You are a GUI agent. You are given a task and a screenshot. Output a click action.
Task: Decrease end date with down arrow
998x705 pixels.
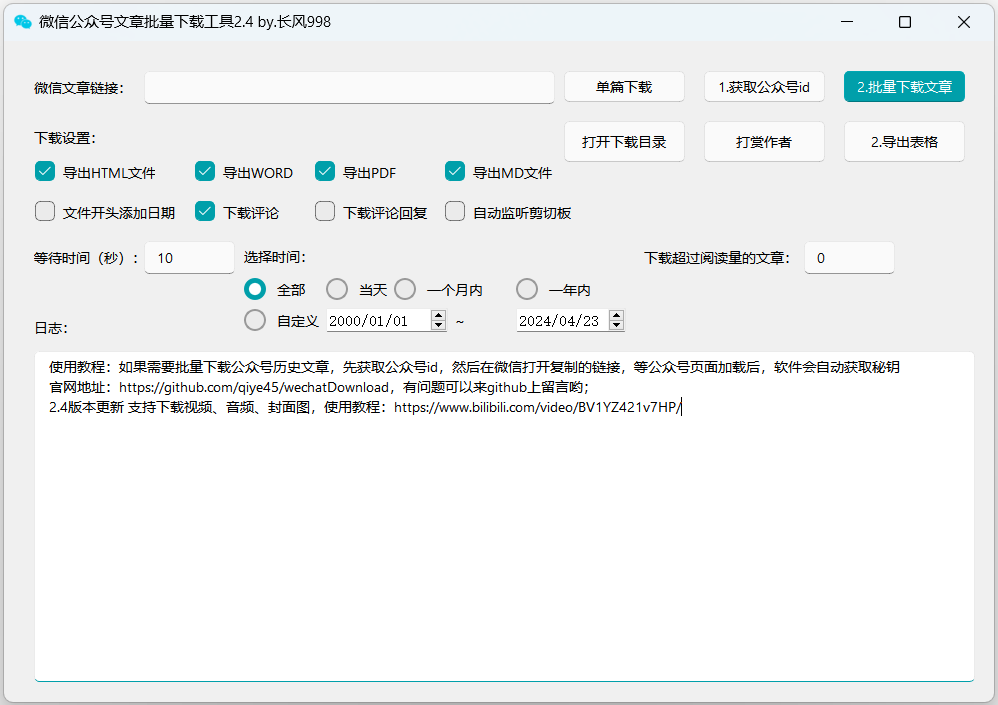click(616, 325)
